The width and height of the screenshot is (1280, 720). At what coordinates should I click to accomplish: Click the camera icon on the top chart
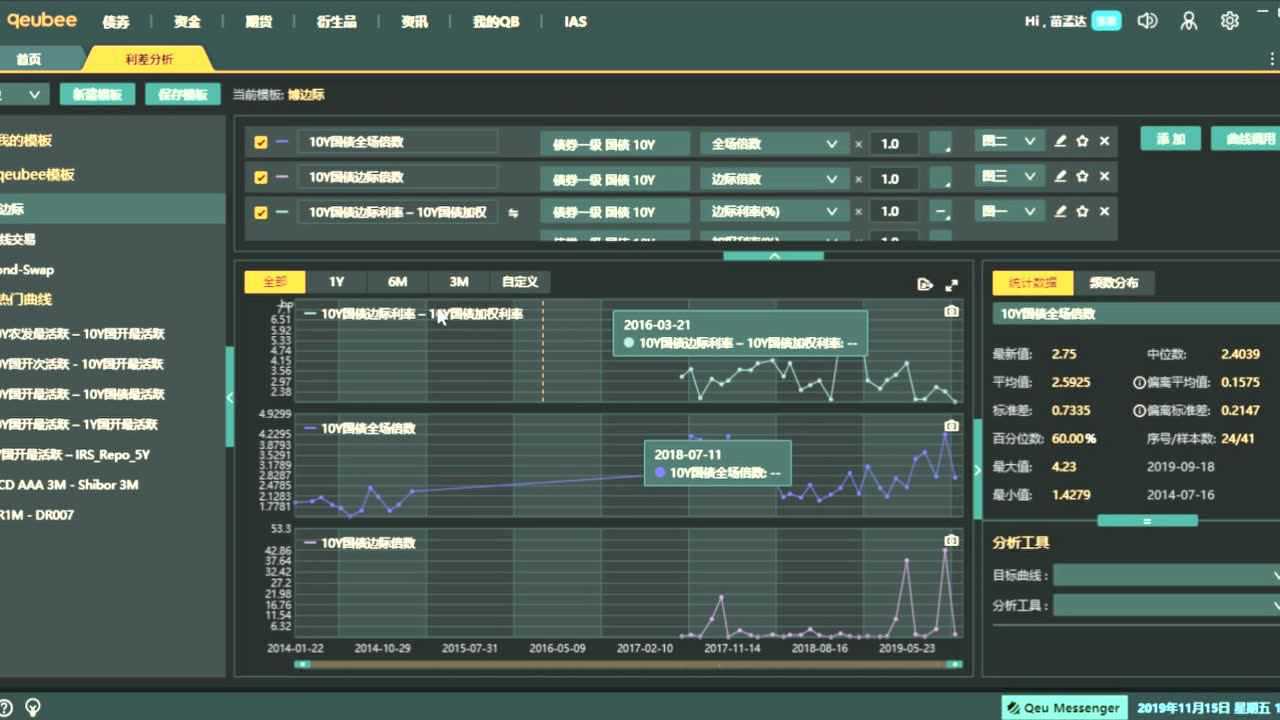[951, 311]
